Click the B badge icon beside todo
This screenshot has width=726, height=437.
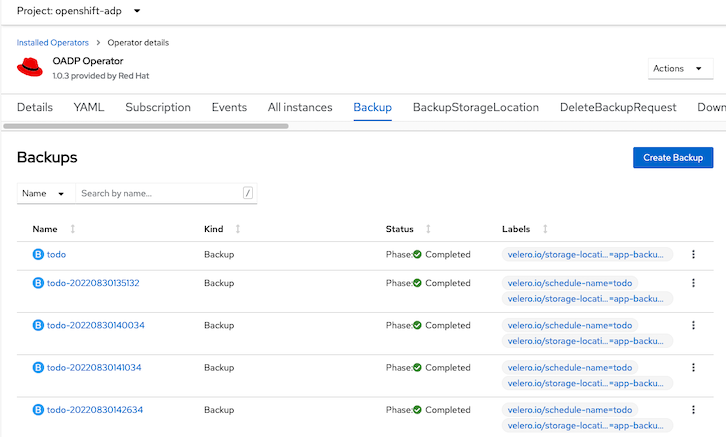click(x=38, y=254)
